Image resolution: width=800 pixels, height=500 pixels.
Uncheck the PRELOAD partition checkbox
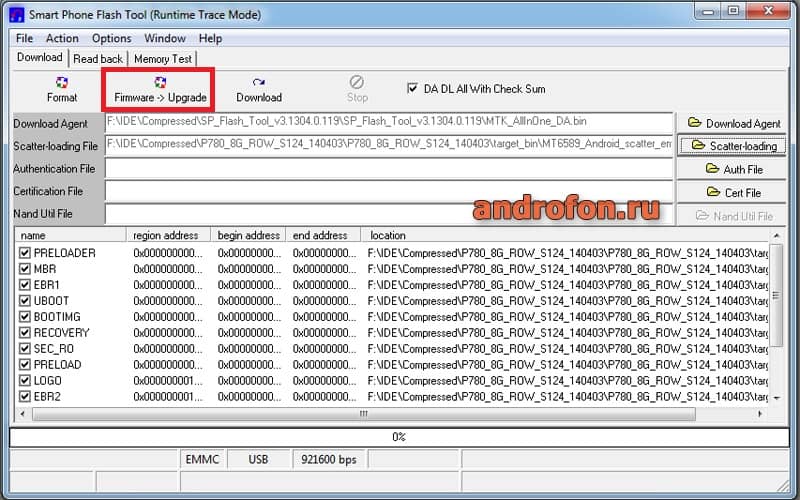[24, 364]
